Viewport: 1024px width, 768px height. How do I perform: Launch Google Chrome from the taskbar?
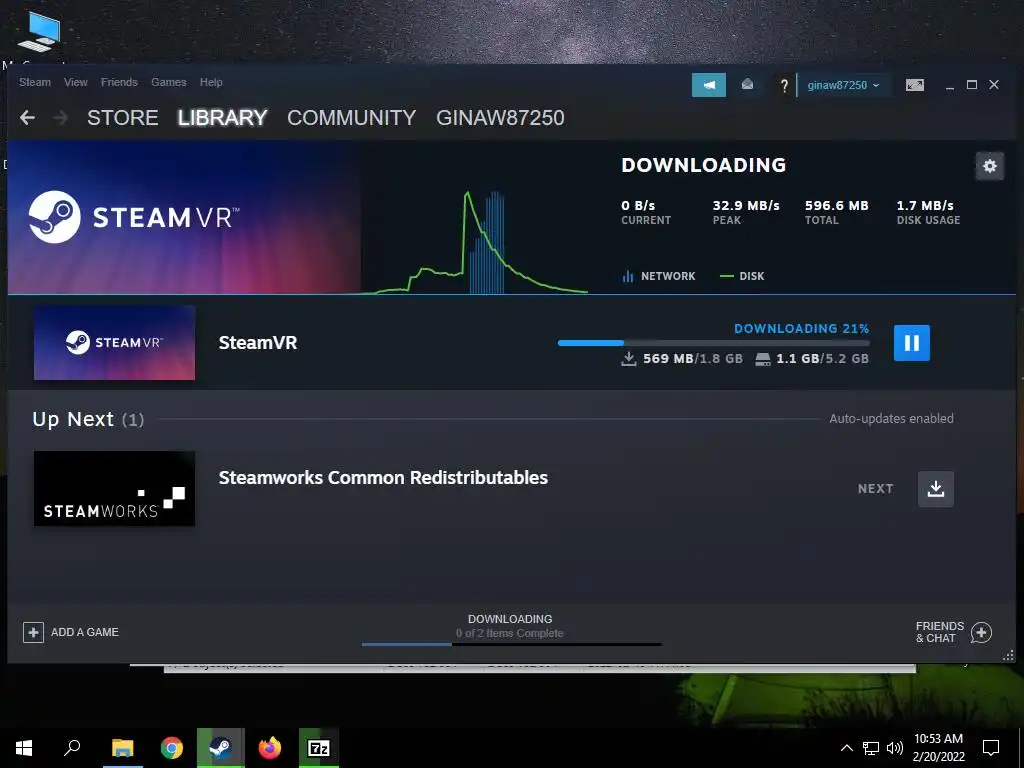pos(172,748)
